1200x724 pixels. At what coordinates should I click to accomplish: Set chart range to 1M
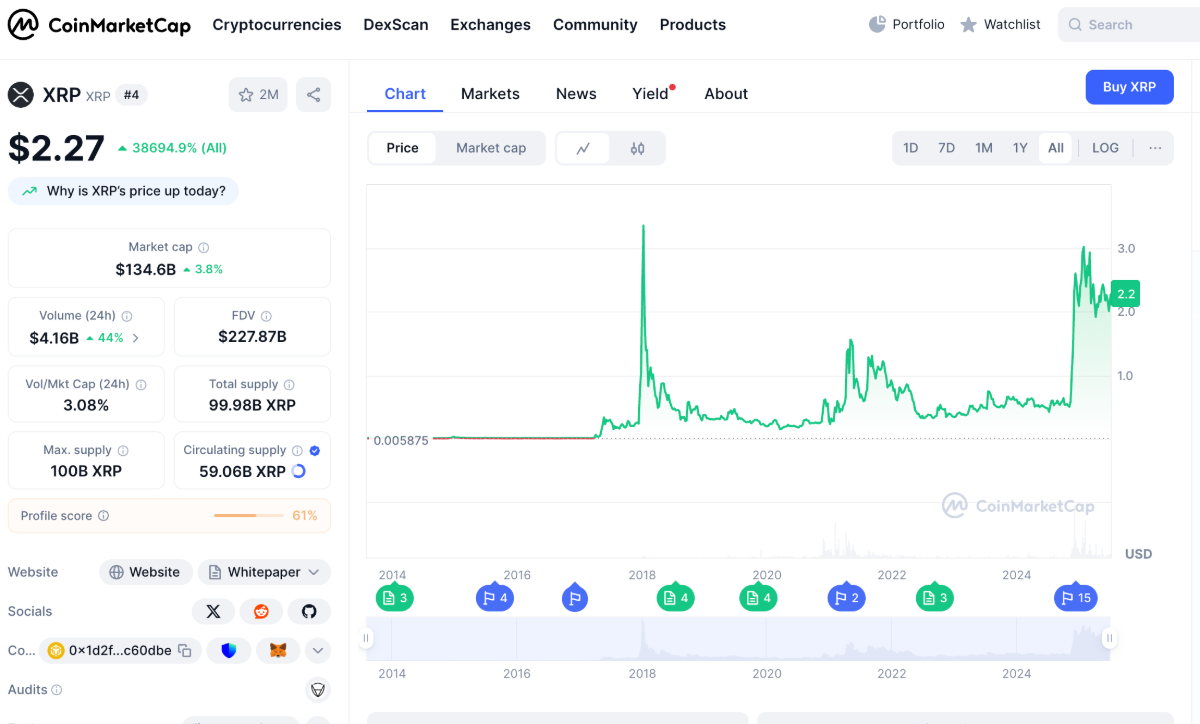984,148
